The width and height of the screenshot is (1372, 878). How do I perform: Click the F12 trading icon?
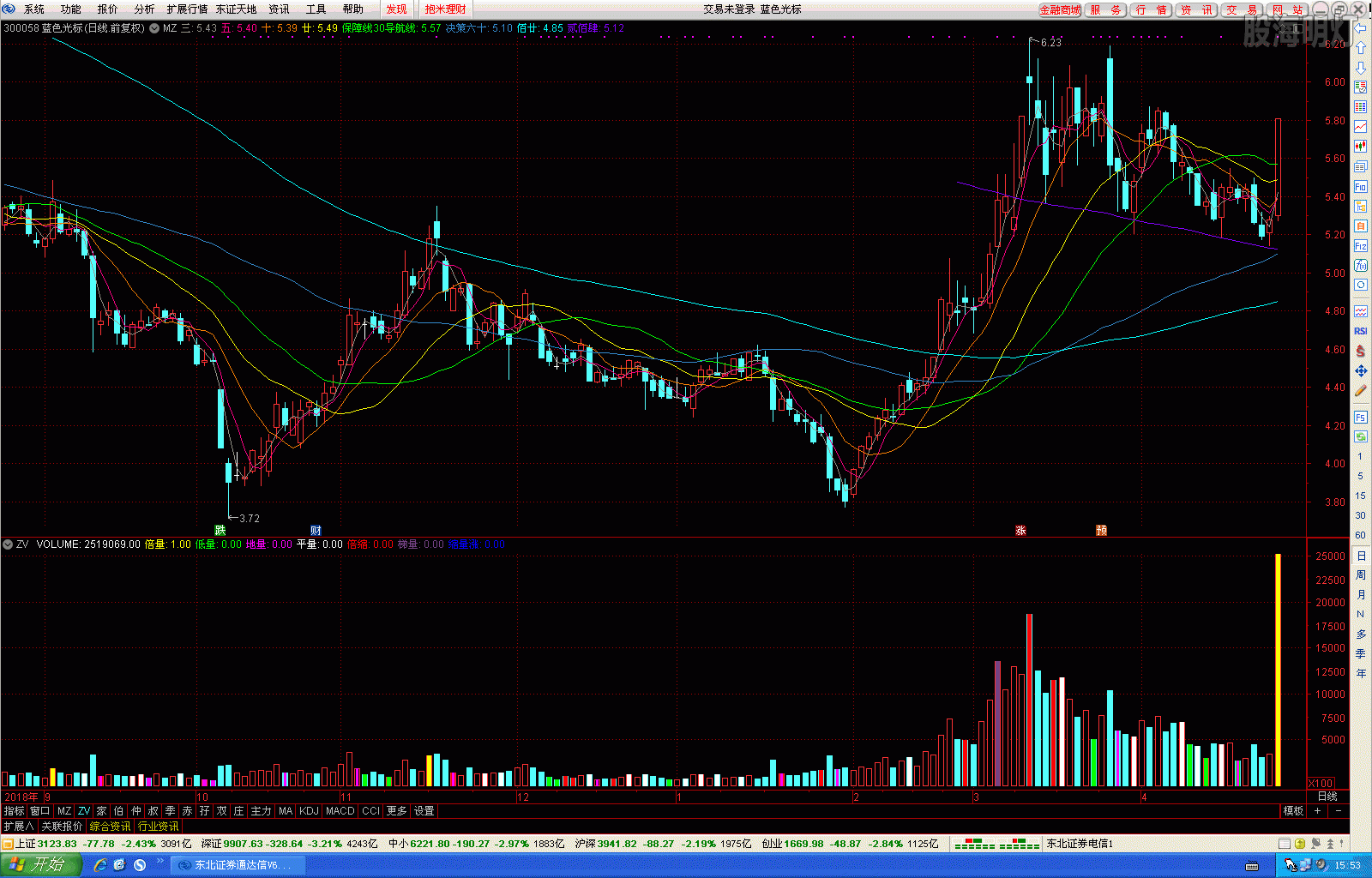pos(1361,246)
